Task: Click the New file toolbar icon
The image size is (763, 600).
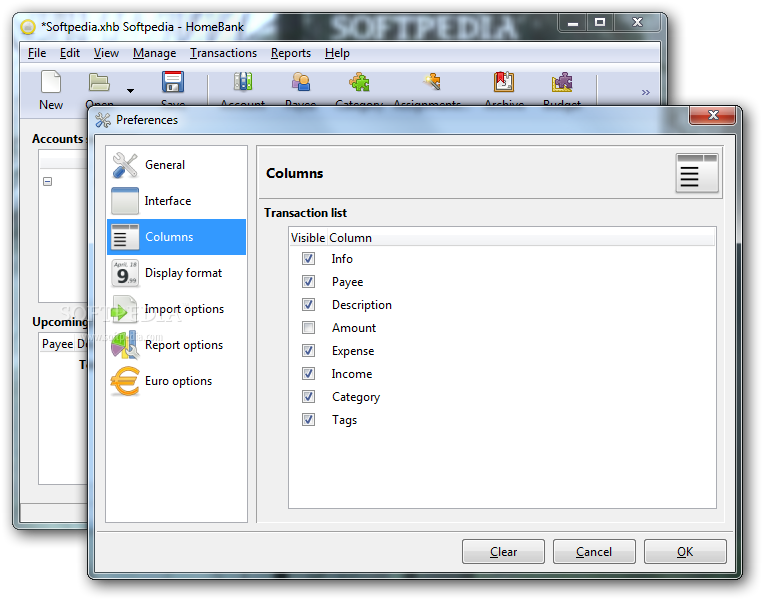Action: click(51, 81)
